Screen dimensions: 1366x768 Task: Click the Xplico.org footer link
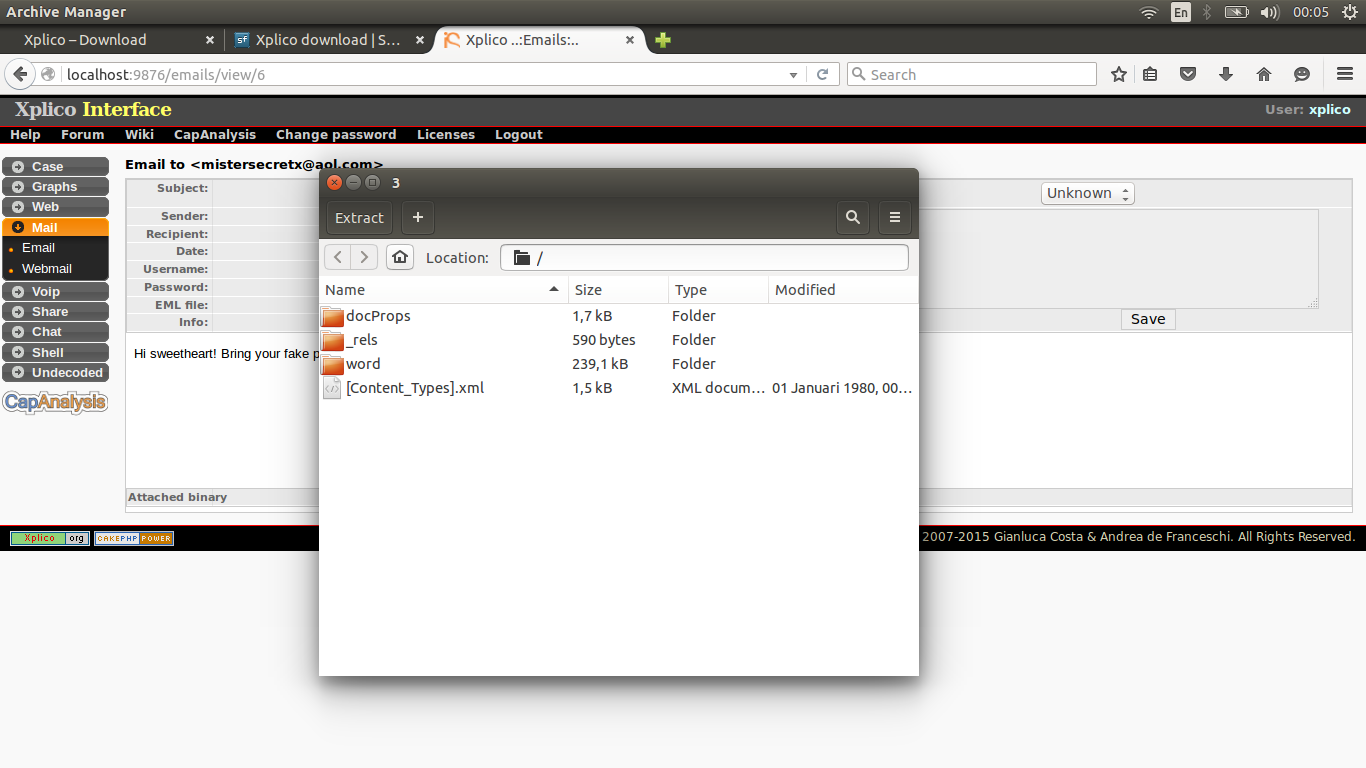(50, 538)
